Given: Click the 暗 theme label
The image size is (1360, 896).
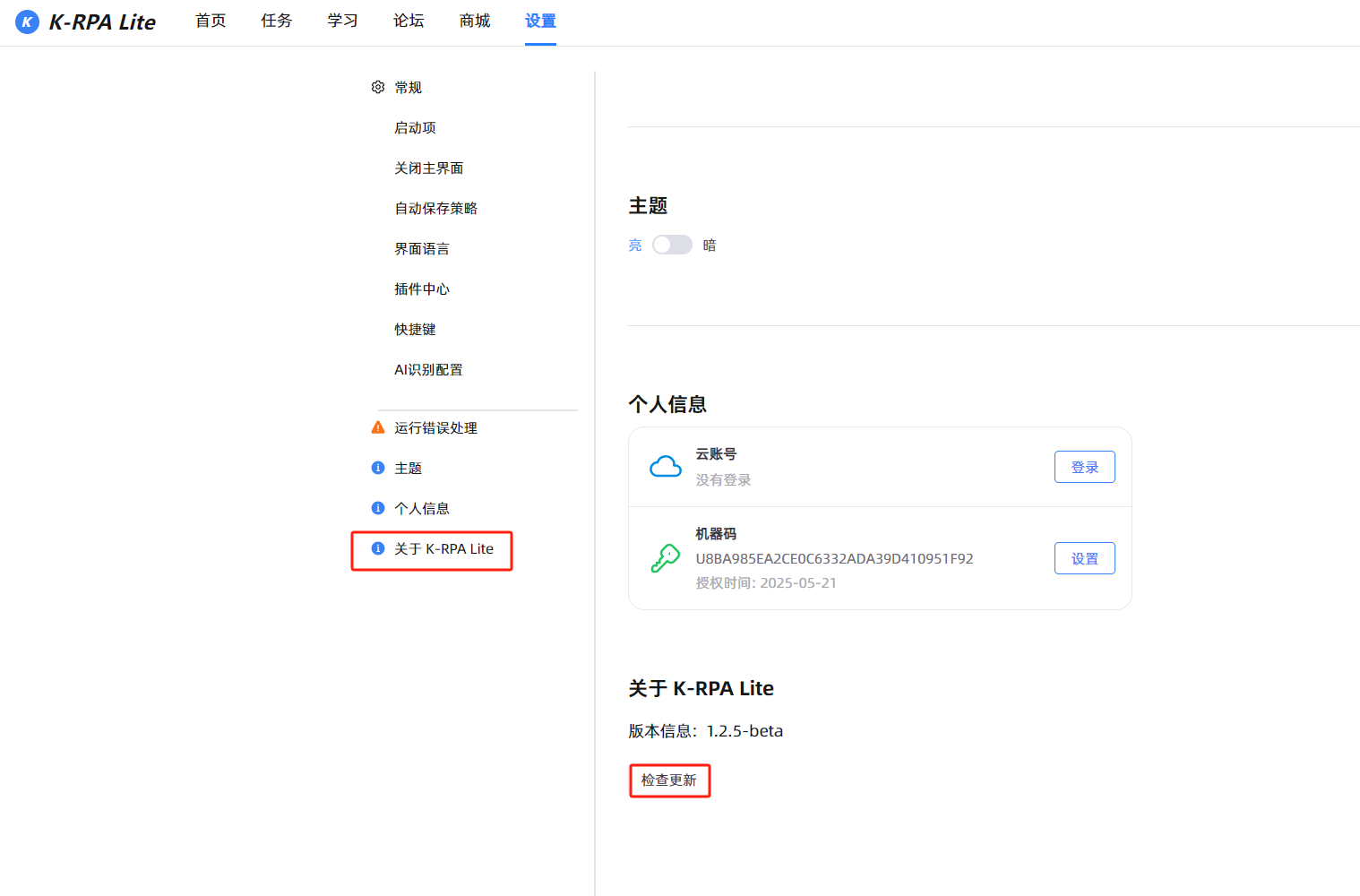Looking at the screenshot, I should [x=710, y=245].
